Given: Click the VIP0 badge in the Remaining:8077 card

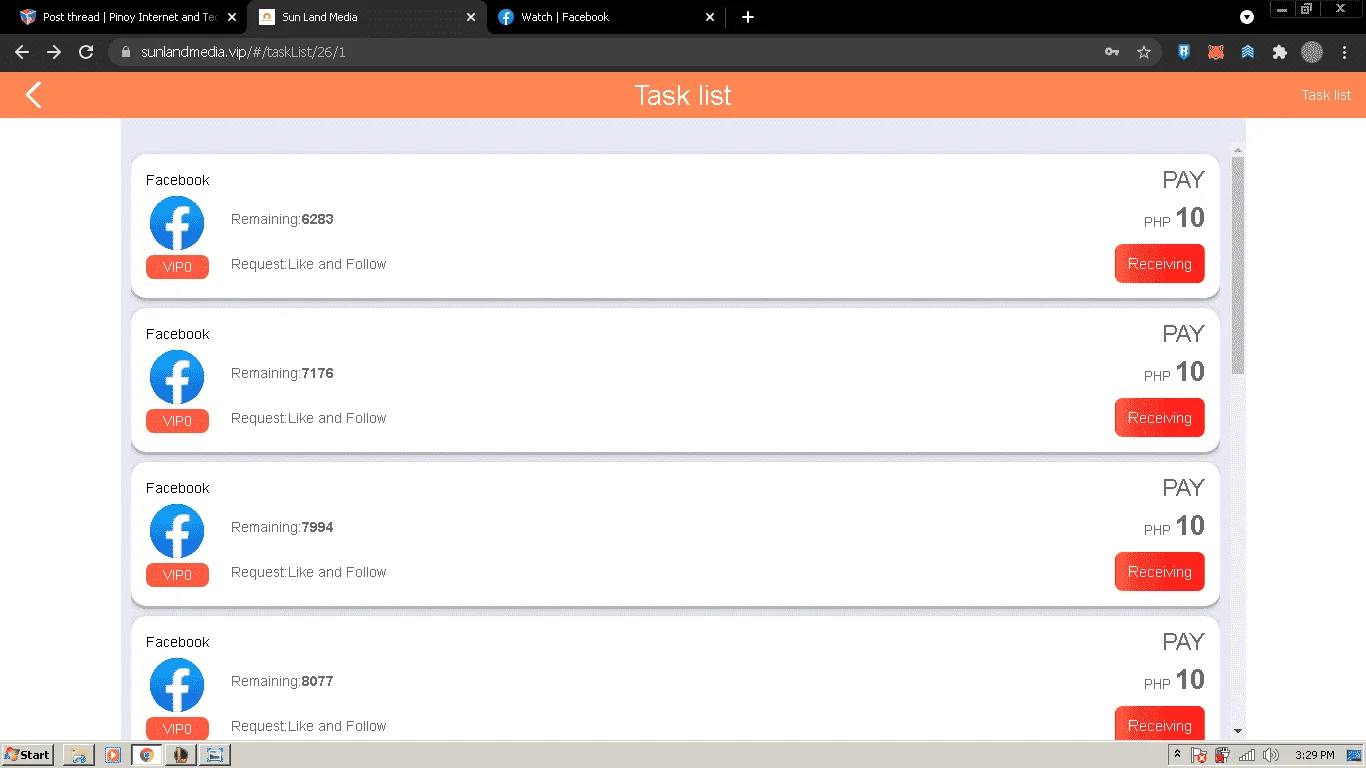Looking at the screenshot, I should point(177,728).
